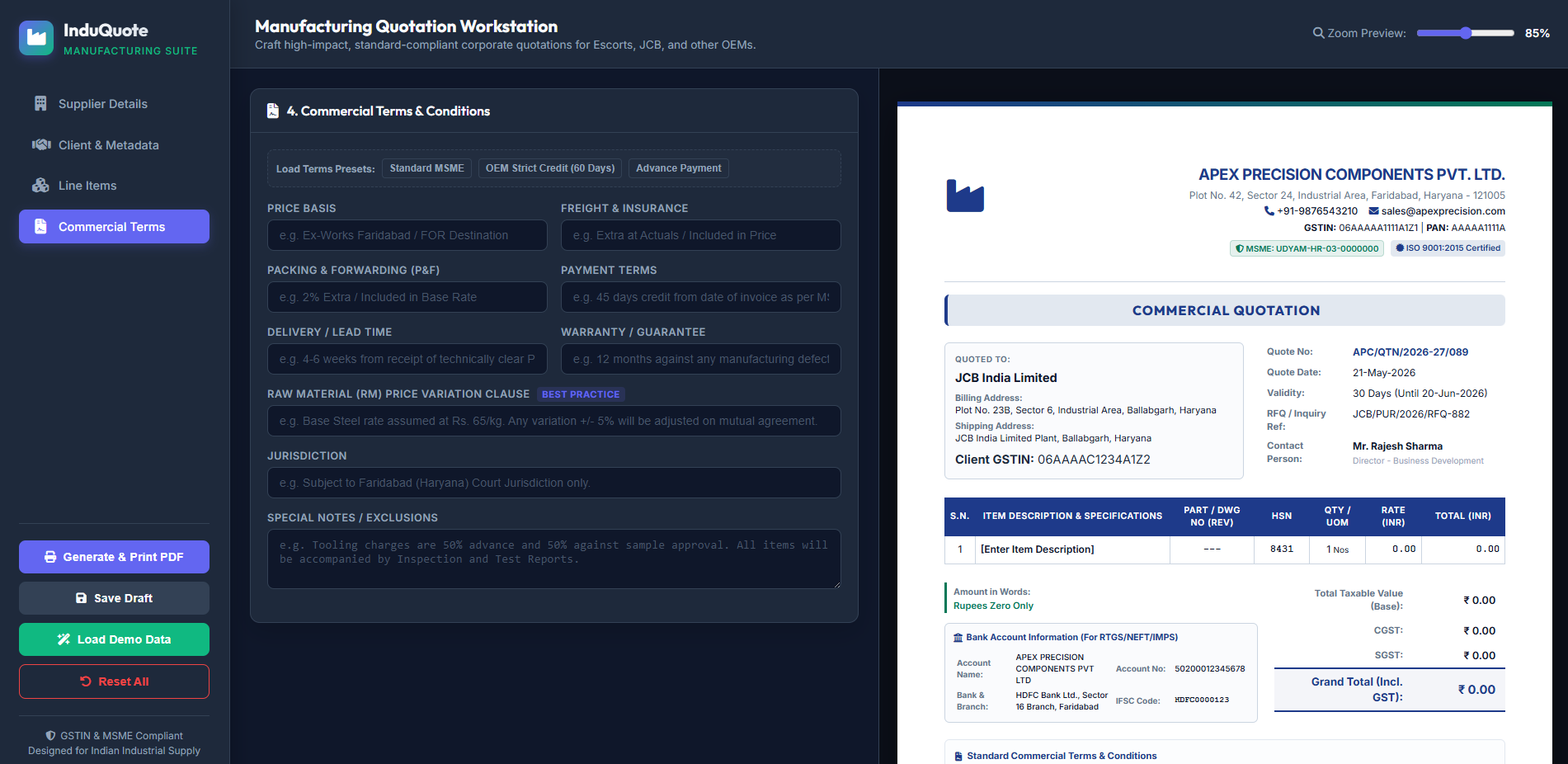Image resolution: width=1568 pixels, height=764 pixels.
Task: Click the document icon in section 4 header
Action: tap(273, 111)
